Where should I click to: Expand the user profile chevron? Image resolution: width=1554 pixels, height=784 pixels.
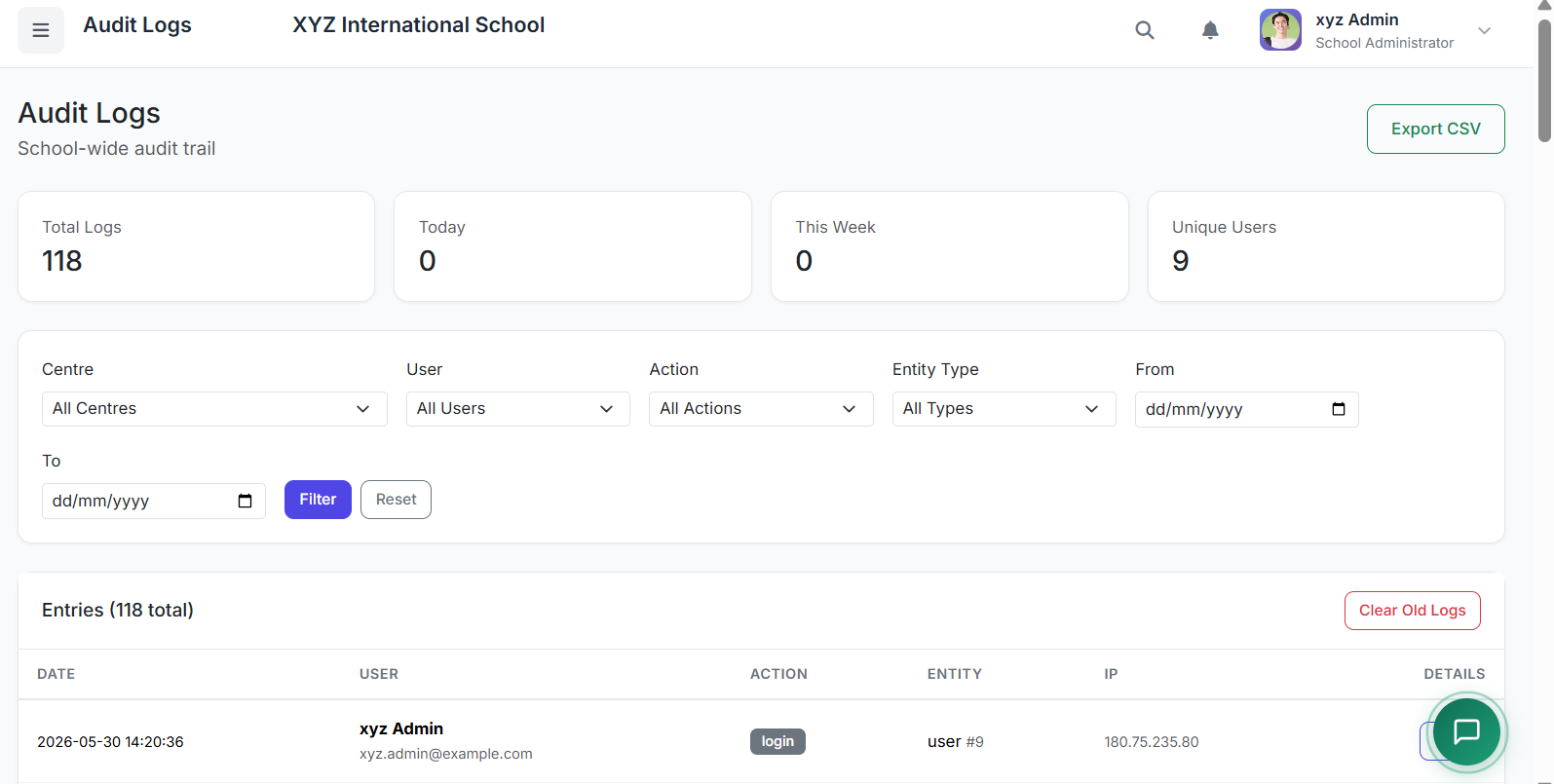(1484, 30)
